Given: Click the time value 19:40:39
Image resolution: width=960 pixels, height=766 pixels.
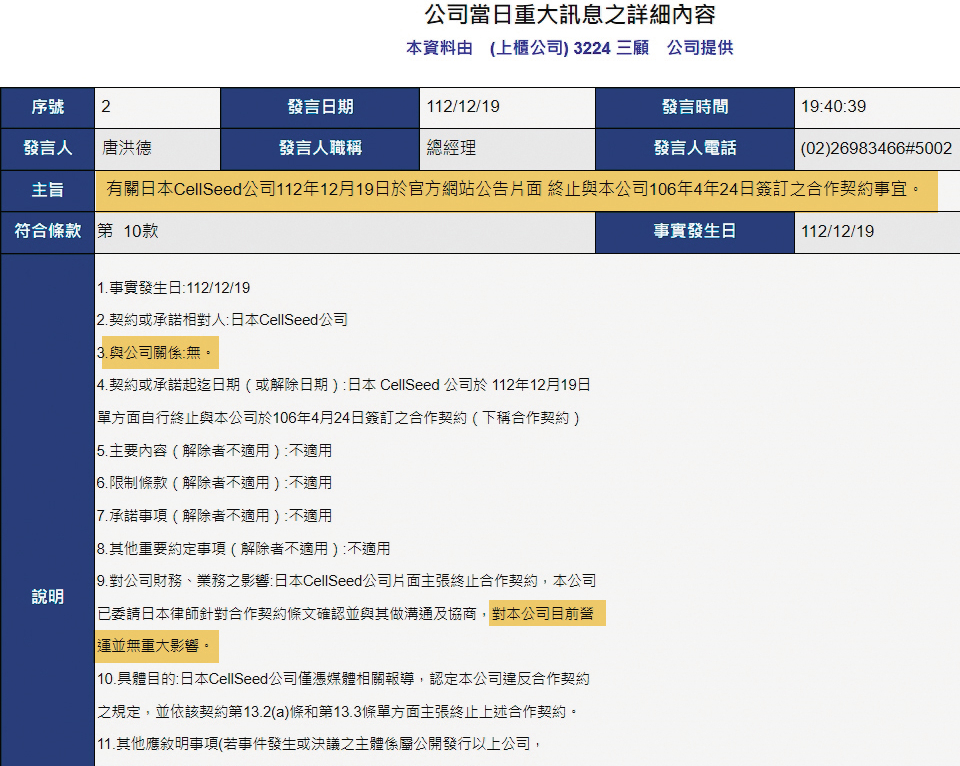Looking at the screenshot, I should pyautogui.click(x=833, y=107).
